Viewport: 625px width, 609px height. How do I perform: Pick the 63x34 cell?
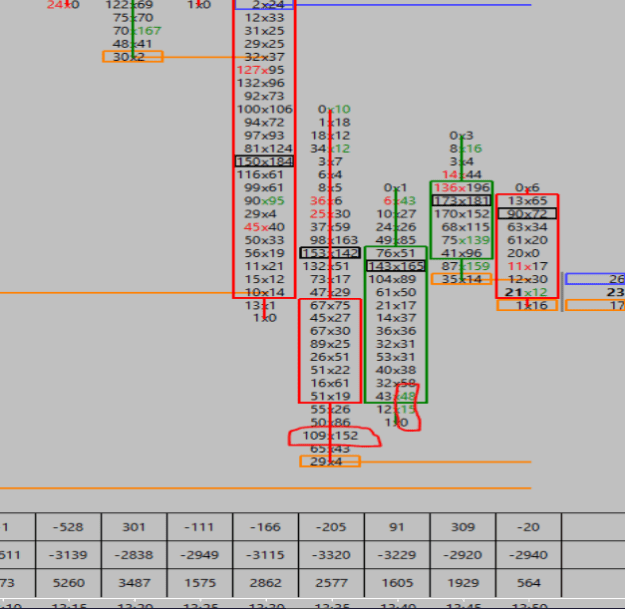[527, 227]
